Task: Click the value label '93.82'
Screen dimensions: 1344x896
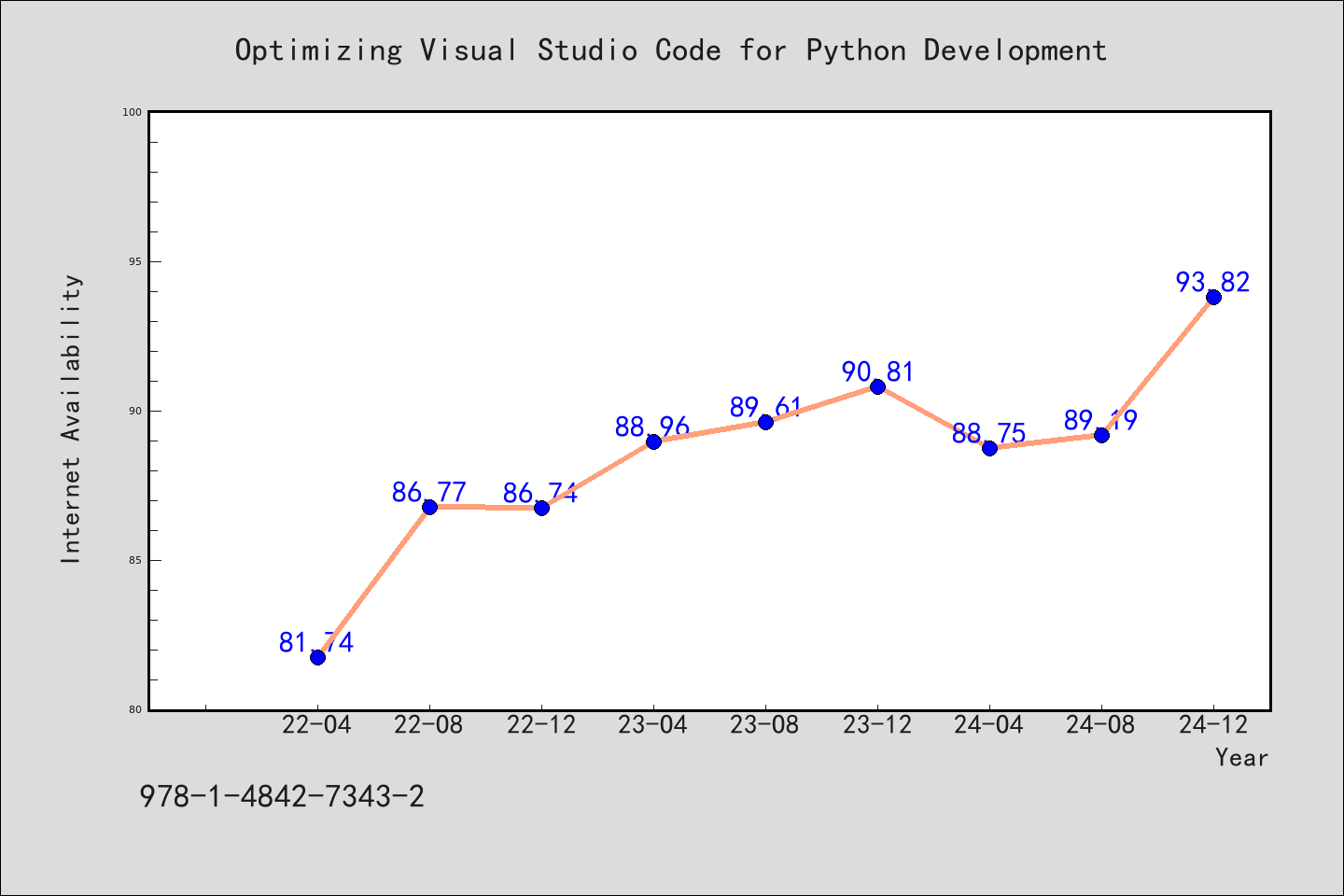Action: pos(1212,282)
